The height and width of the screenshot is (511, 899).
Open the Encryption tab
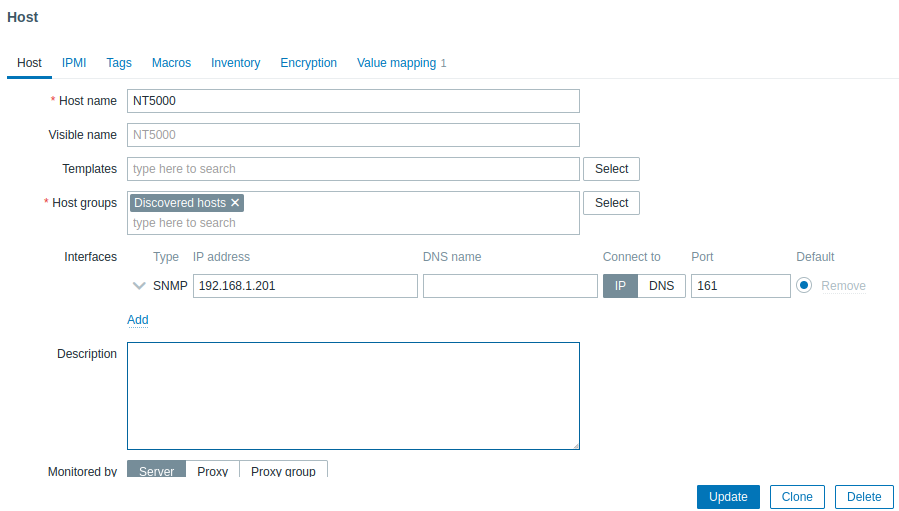pos(308,63)
